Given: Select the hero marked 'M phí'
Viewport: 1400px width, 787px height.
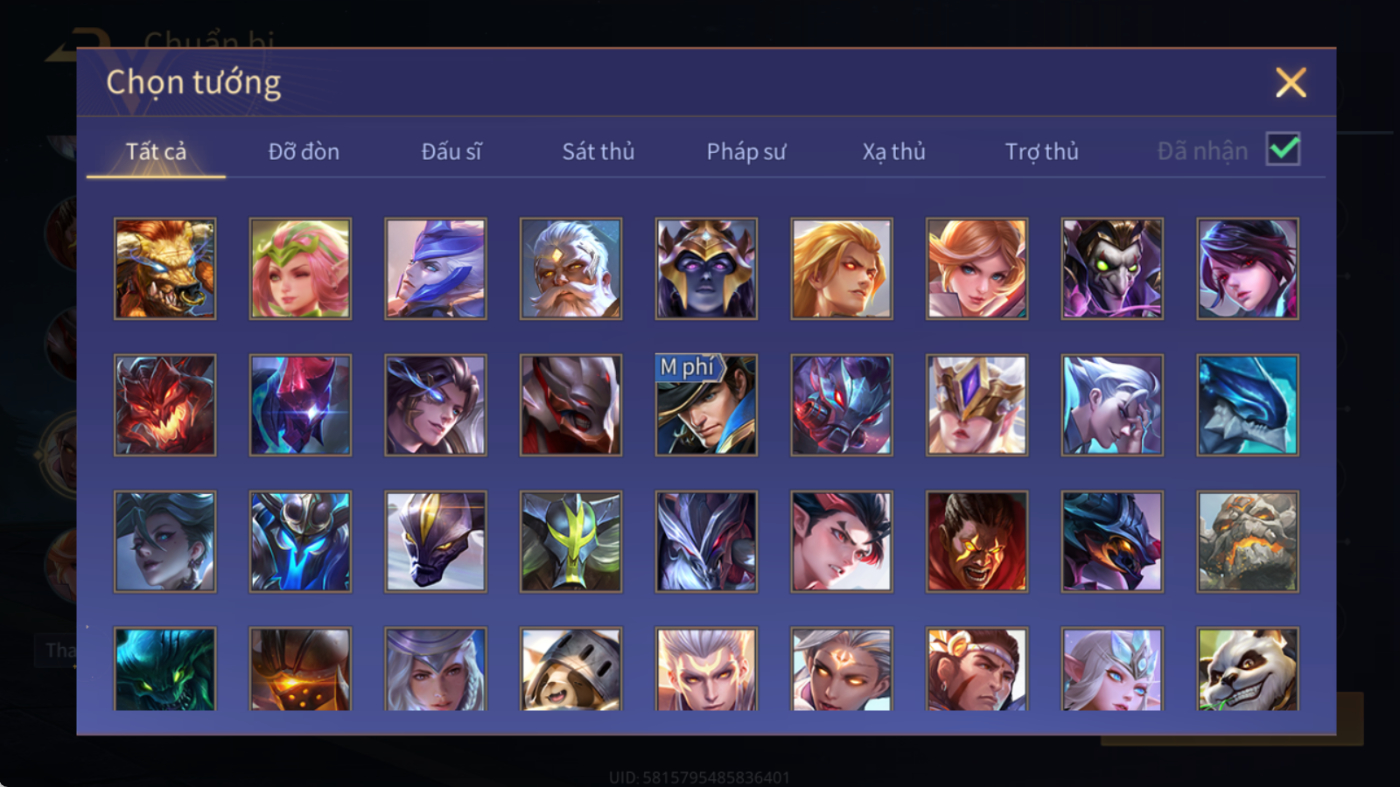Looking at the screenshot, I should (706, 405).
